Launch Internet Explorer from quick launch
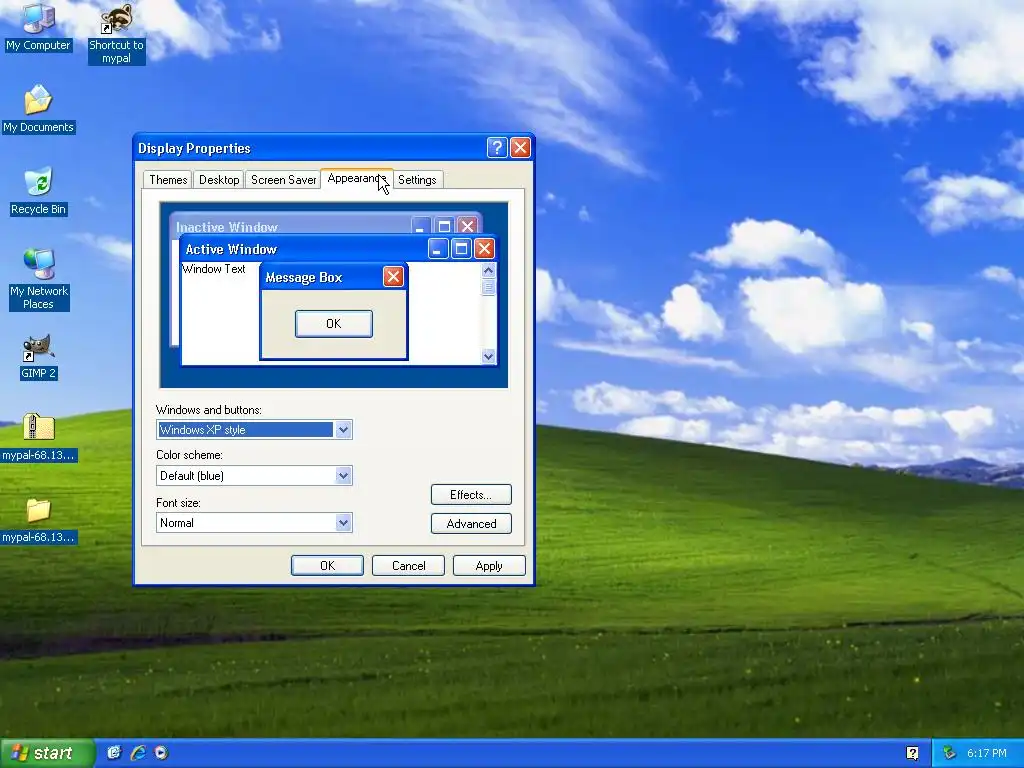Viewport: 1024px width, 768px height. [x=138, y=753]
